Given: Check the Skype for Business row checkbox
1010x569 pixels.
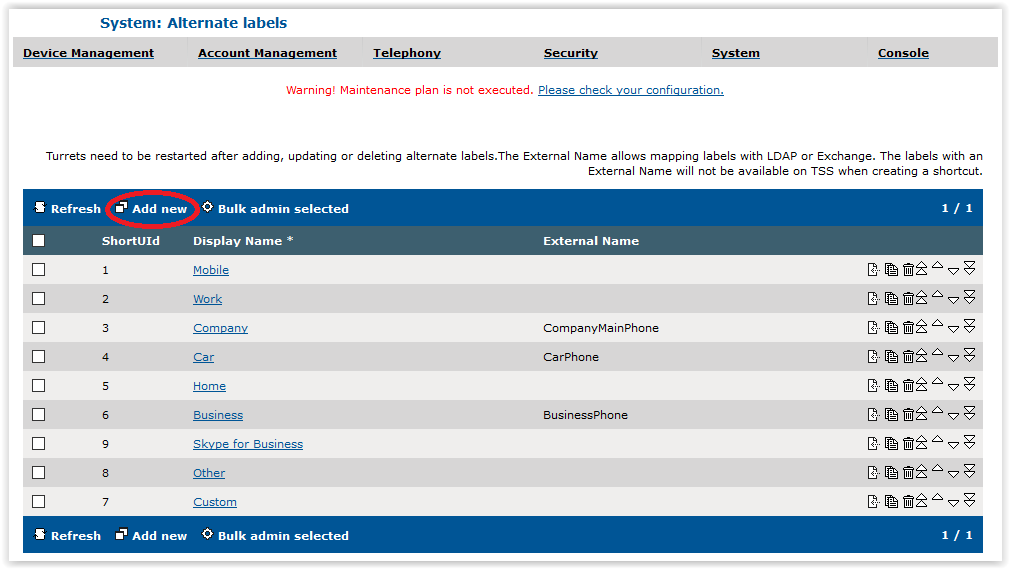Looking at the screenshot, I should click(x=39, y=443).
